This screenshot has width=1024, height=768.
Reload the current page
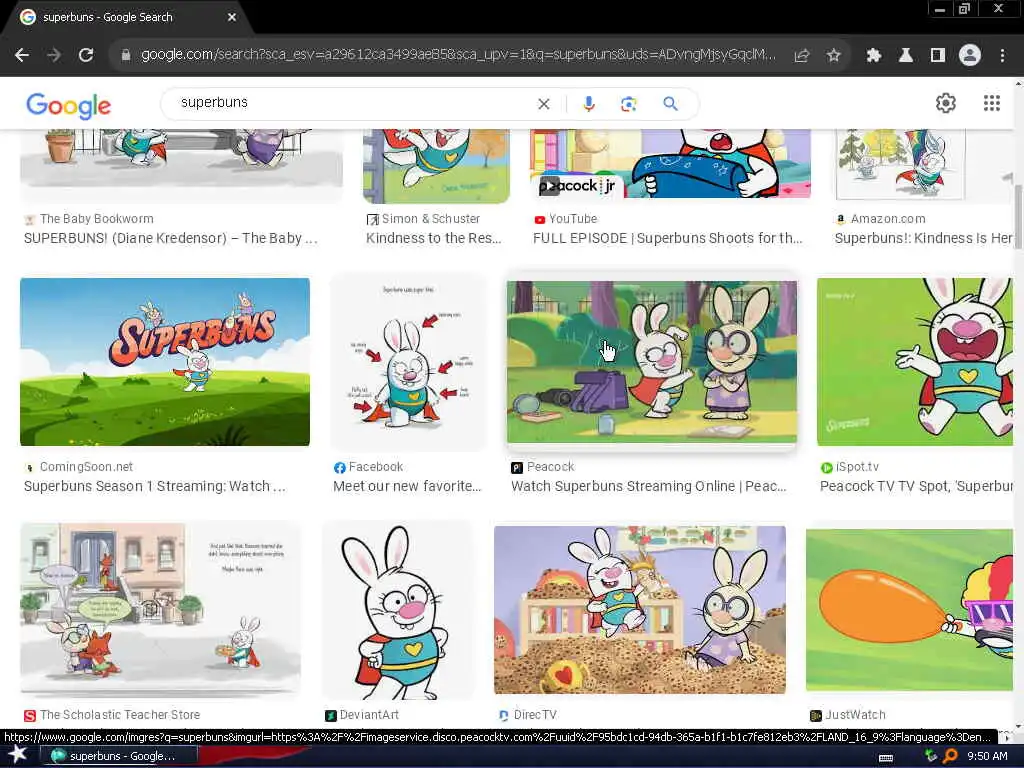pos(86,56)
